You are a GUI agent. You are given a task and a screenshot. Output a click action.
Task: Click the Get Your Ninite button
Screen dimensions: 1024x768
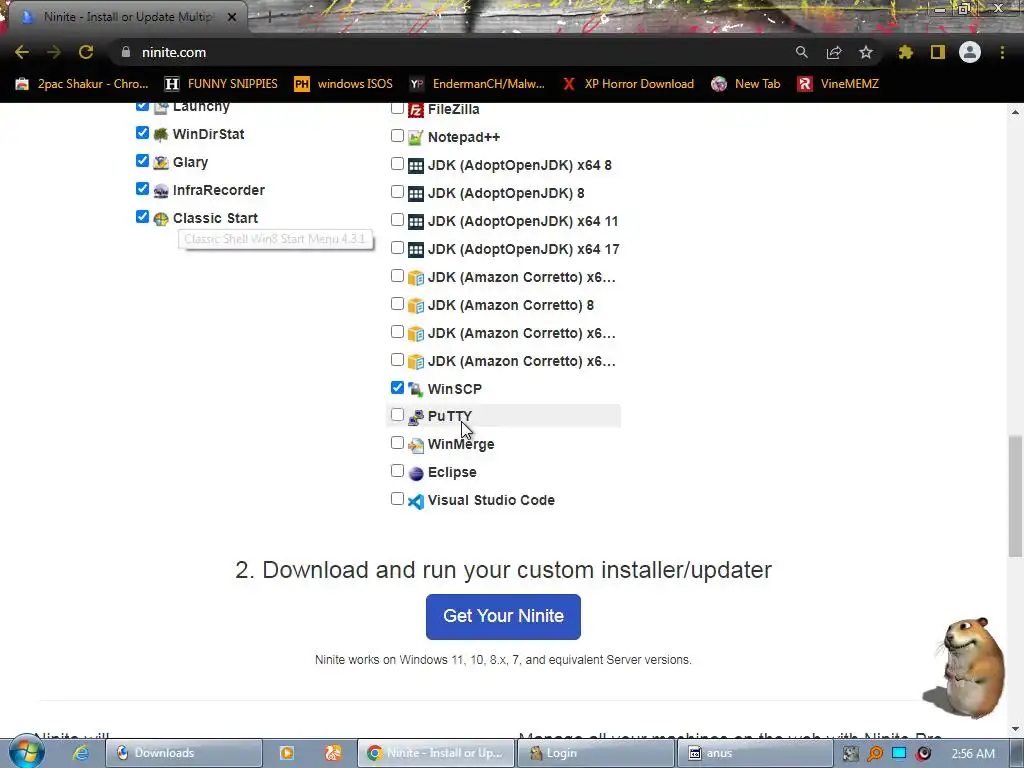point(503,616)
